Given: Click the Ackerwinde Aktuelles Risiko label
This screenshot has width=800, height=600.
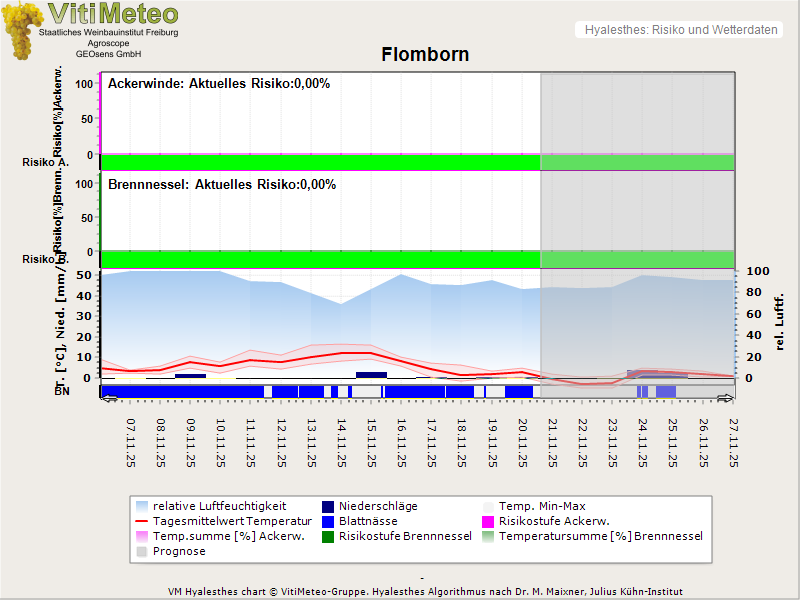Looking at the screenshot, I should pyautogui.click(x=219, y=84).
